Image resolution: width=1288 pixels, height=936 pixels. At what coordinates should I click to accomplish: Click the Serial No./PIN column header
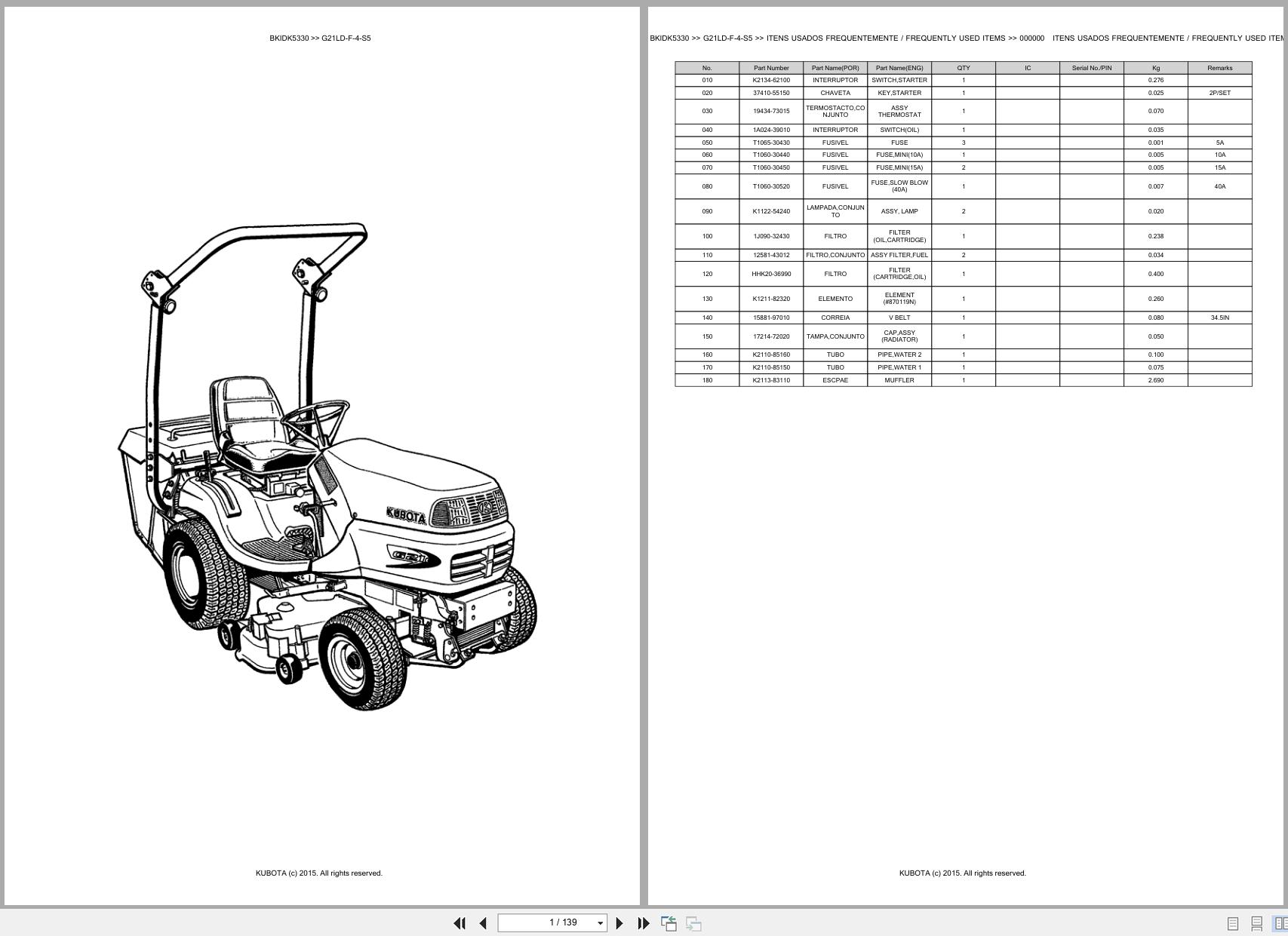tap(1092, 68)
